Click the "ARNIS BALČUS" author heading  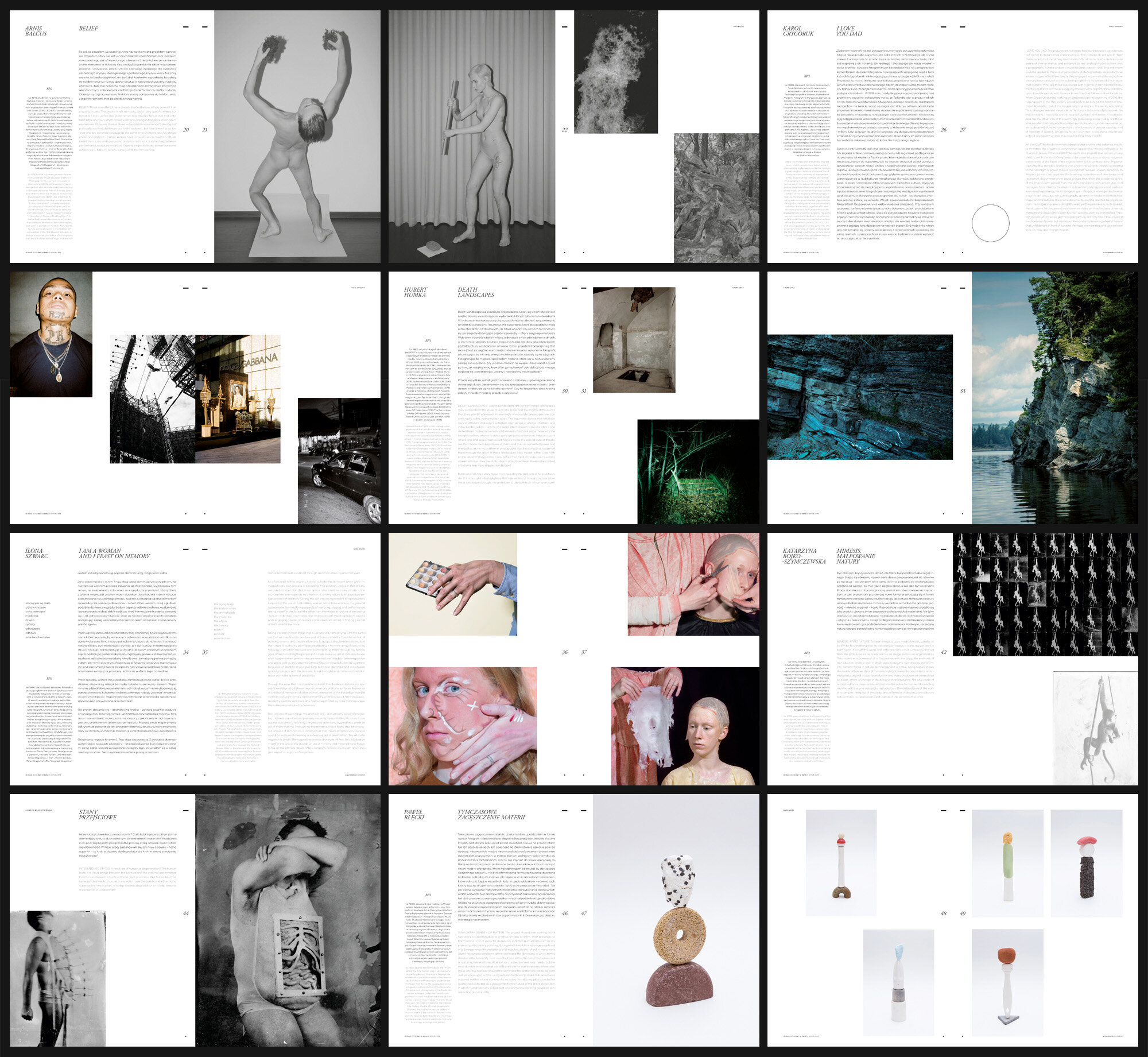36,31
